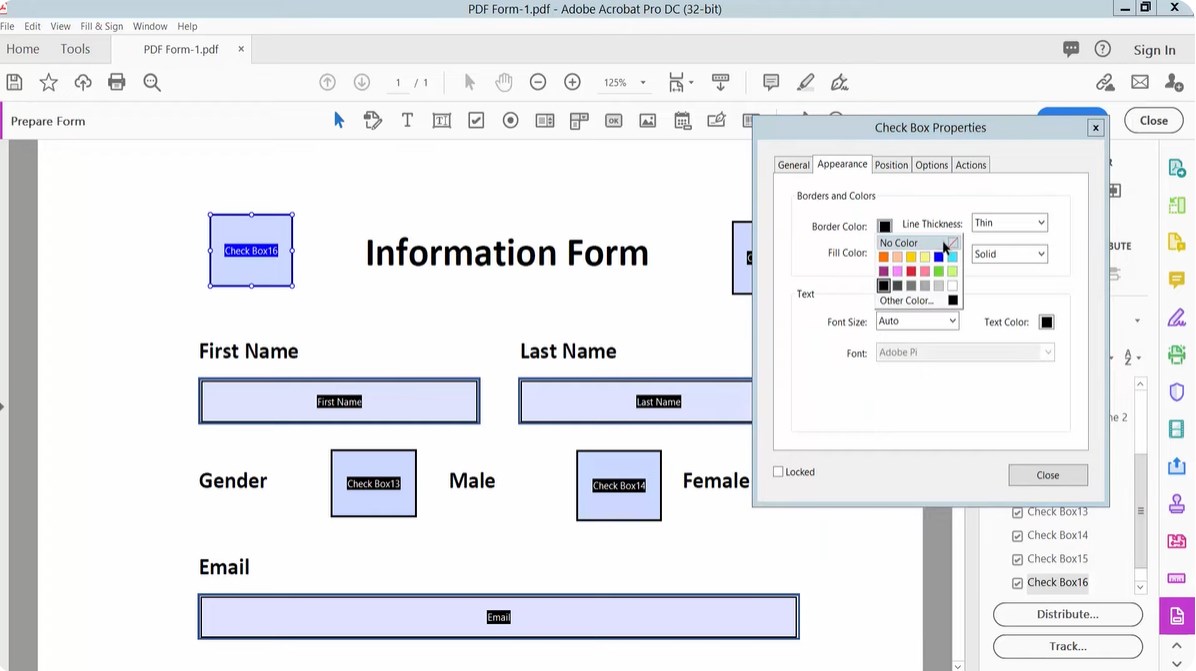Image resolution: width=1196 pixels, height=671 pixels.
Task: Choose No Color from the color palette
Action: (x=899, y=243)
